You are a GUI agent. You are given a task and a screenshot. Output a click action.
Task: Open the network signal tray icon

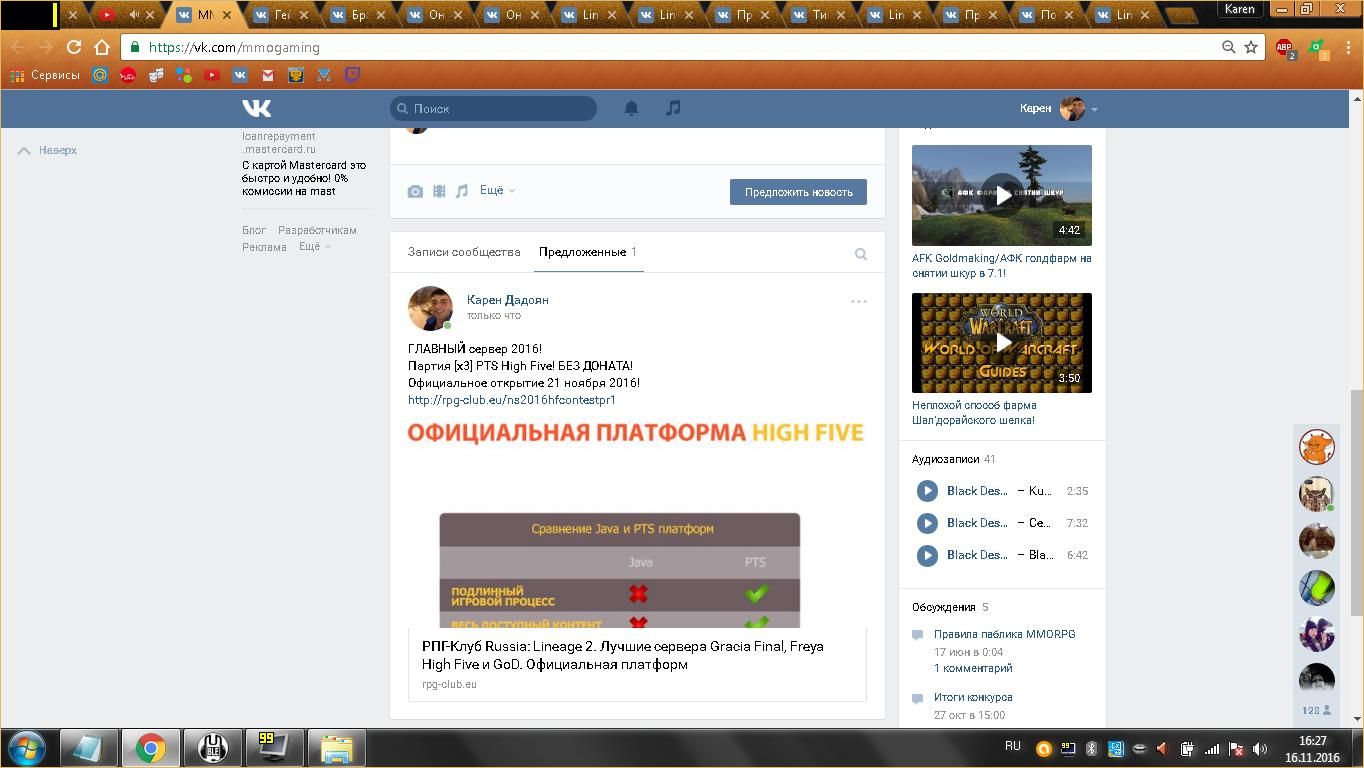[1211, 748]
